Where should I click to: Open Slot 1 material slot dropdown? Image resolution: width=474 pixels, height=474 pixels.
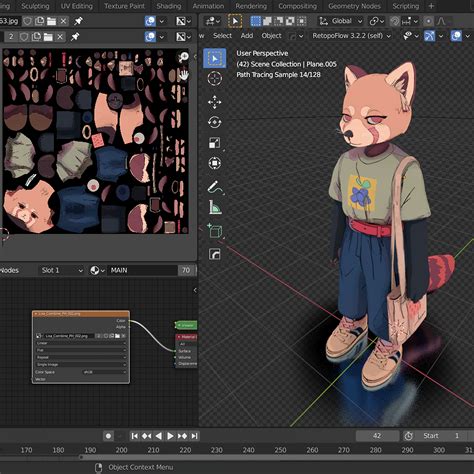point(61,270)
